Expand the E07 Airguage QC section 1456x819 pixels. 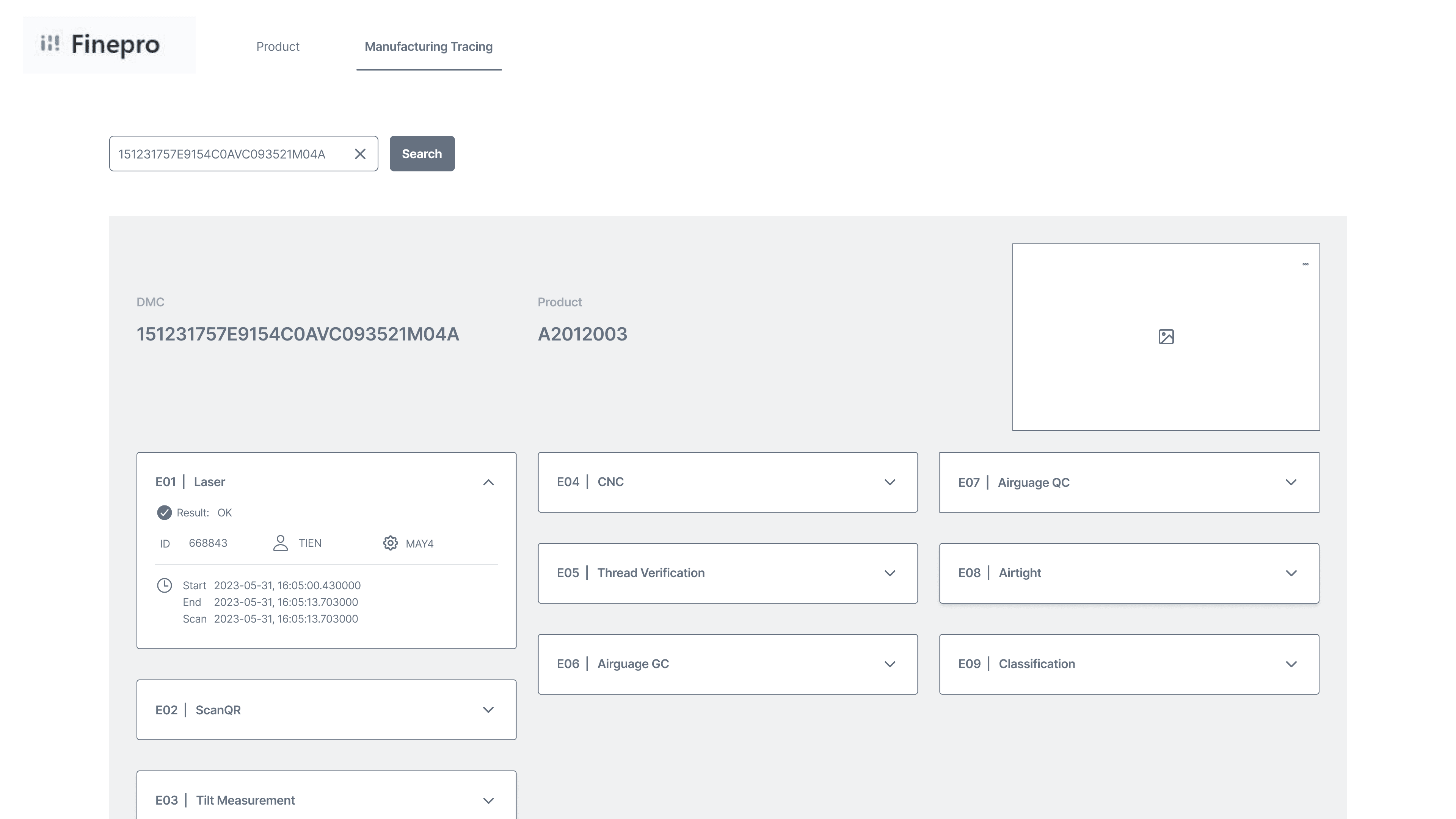point(1291,482)
